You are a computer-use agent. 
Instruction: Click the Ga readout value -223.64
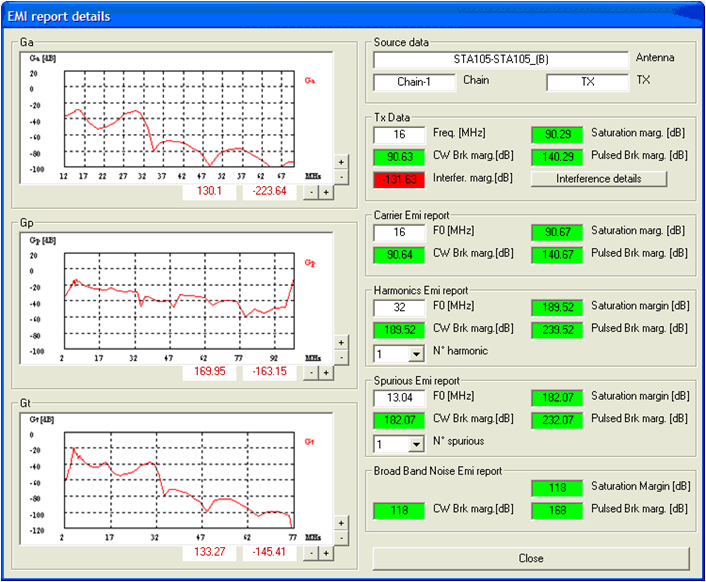point(269,191)
